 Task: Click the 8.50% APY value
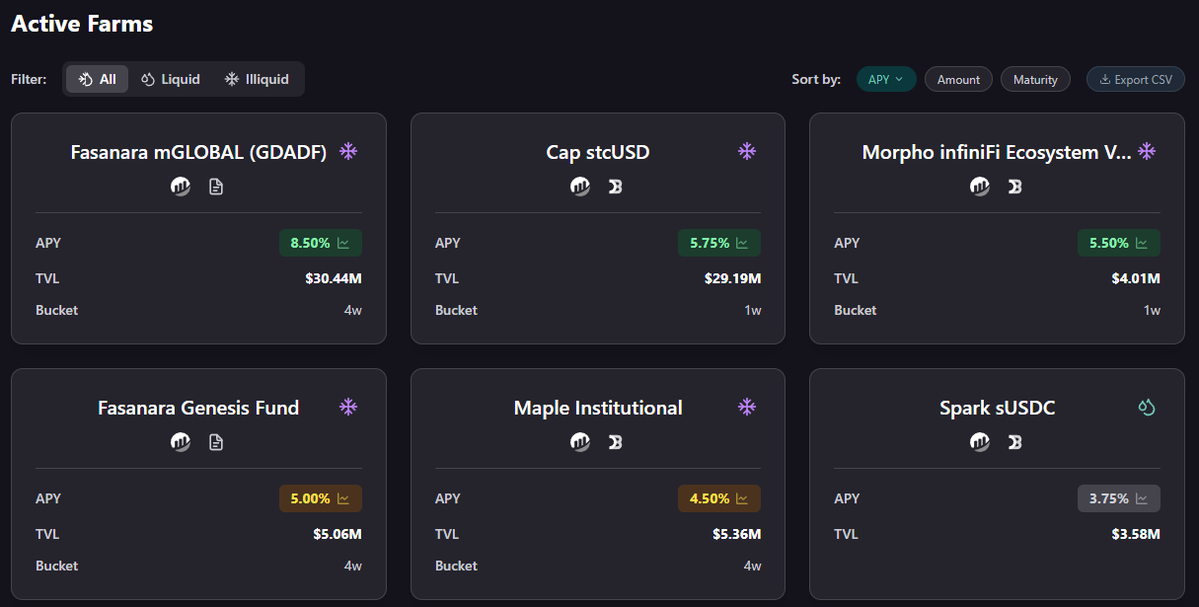[x=310, y=243]
